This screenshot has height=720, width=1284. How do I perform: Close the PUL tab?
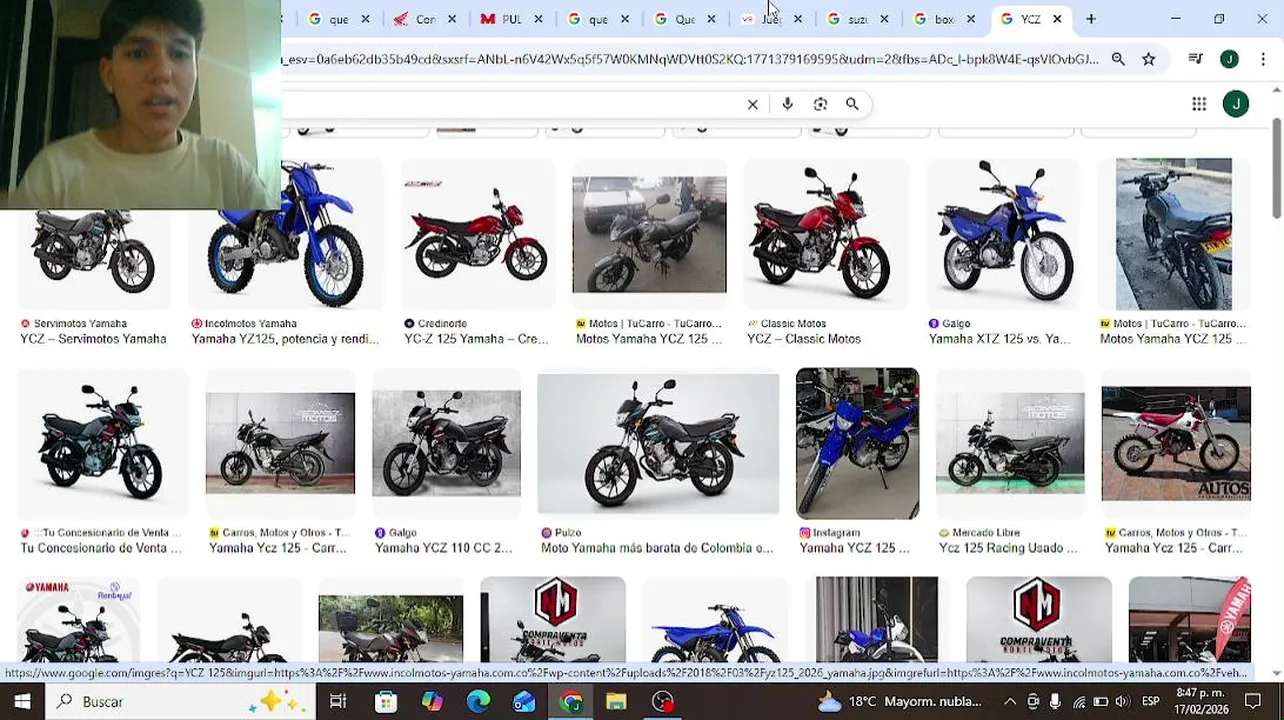tap(538, 19)
